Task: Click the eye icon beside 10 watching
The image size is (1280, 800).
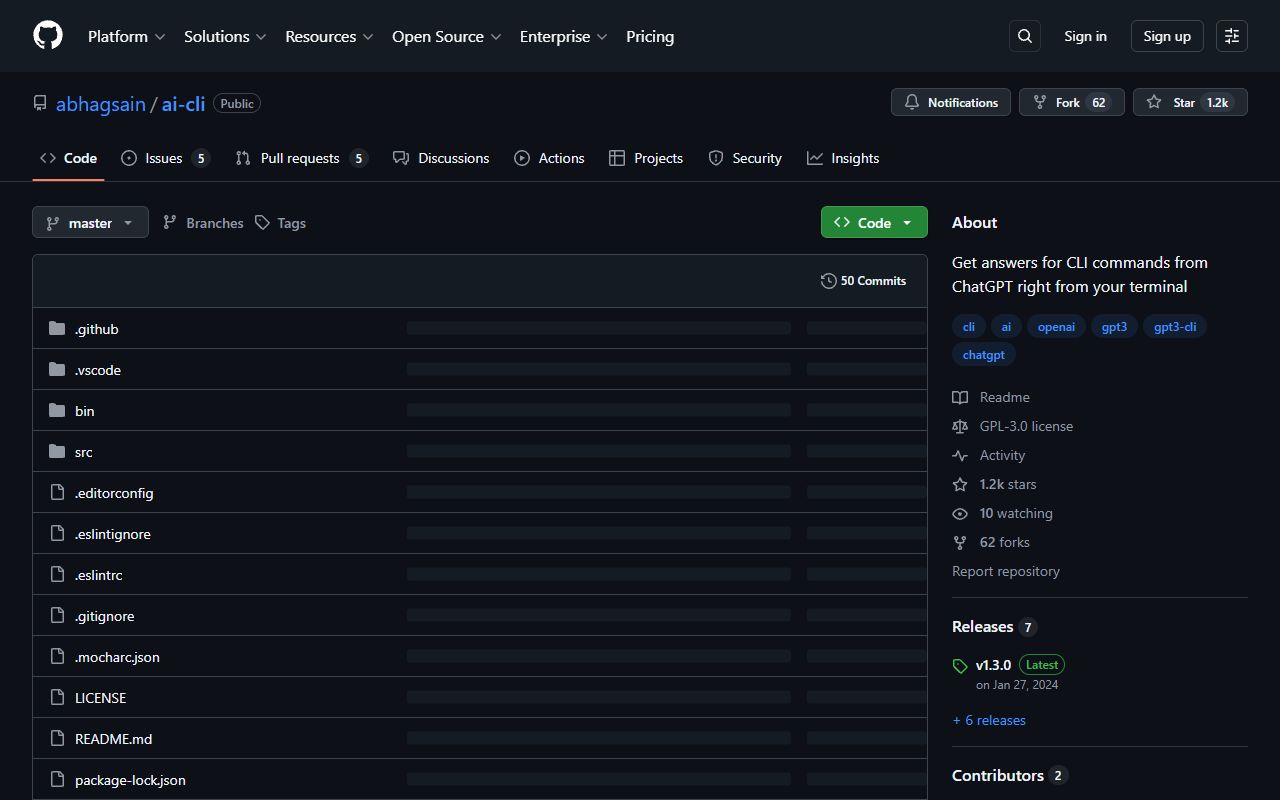Action: tap(960, 513)
